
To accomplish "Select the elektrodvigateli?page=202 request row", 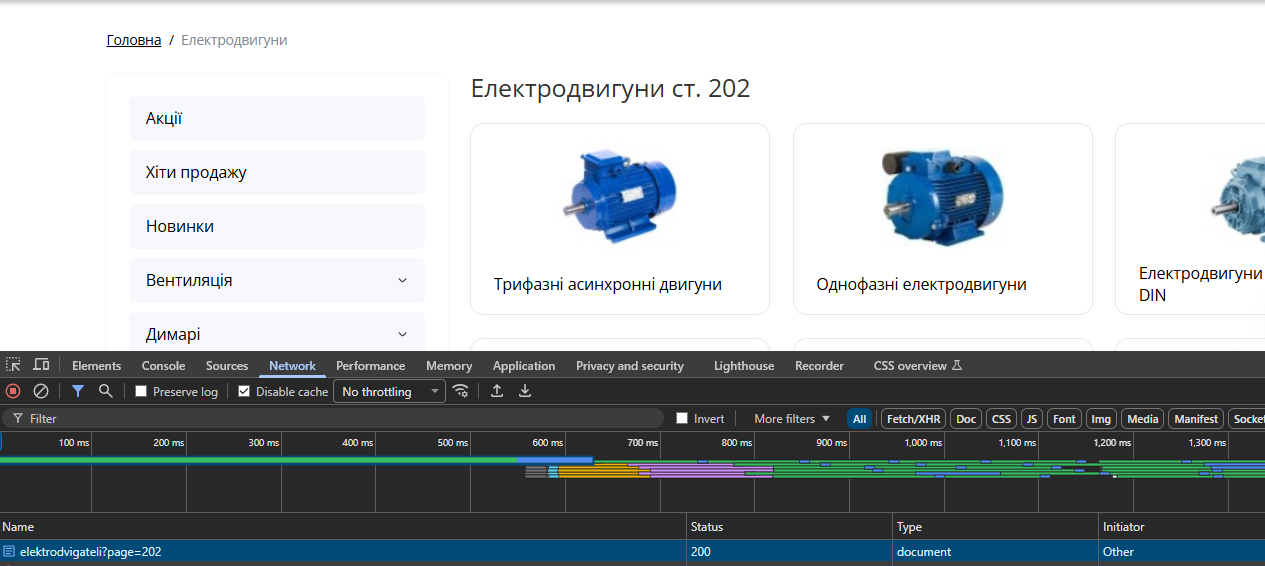I will [x=632, y=552].
